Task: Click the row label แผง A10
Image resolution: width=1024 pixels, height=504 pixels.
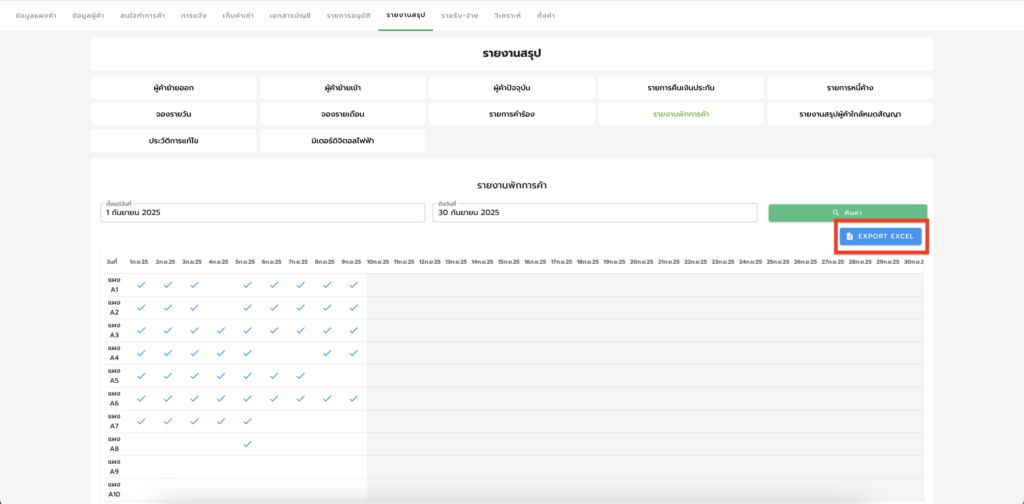Action: 114,490
